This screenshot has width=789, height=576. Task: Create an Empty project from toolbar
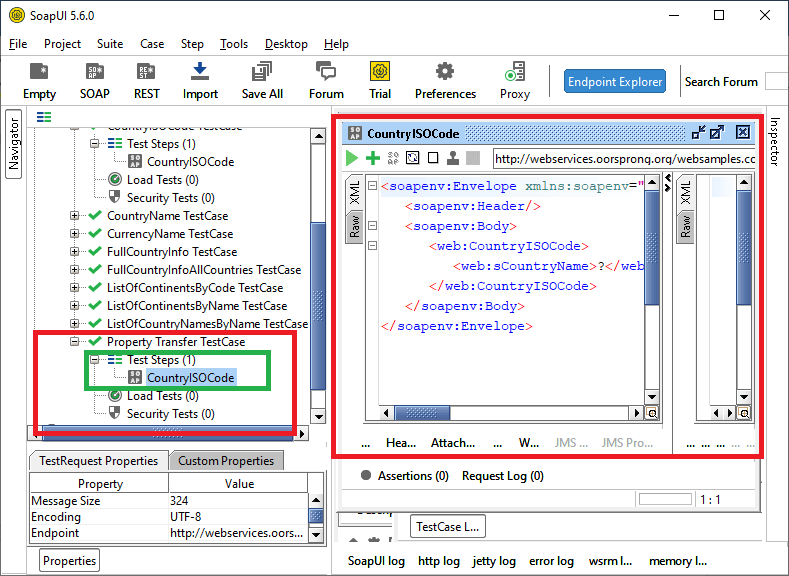coord(39,81)
